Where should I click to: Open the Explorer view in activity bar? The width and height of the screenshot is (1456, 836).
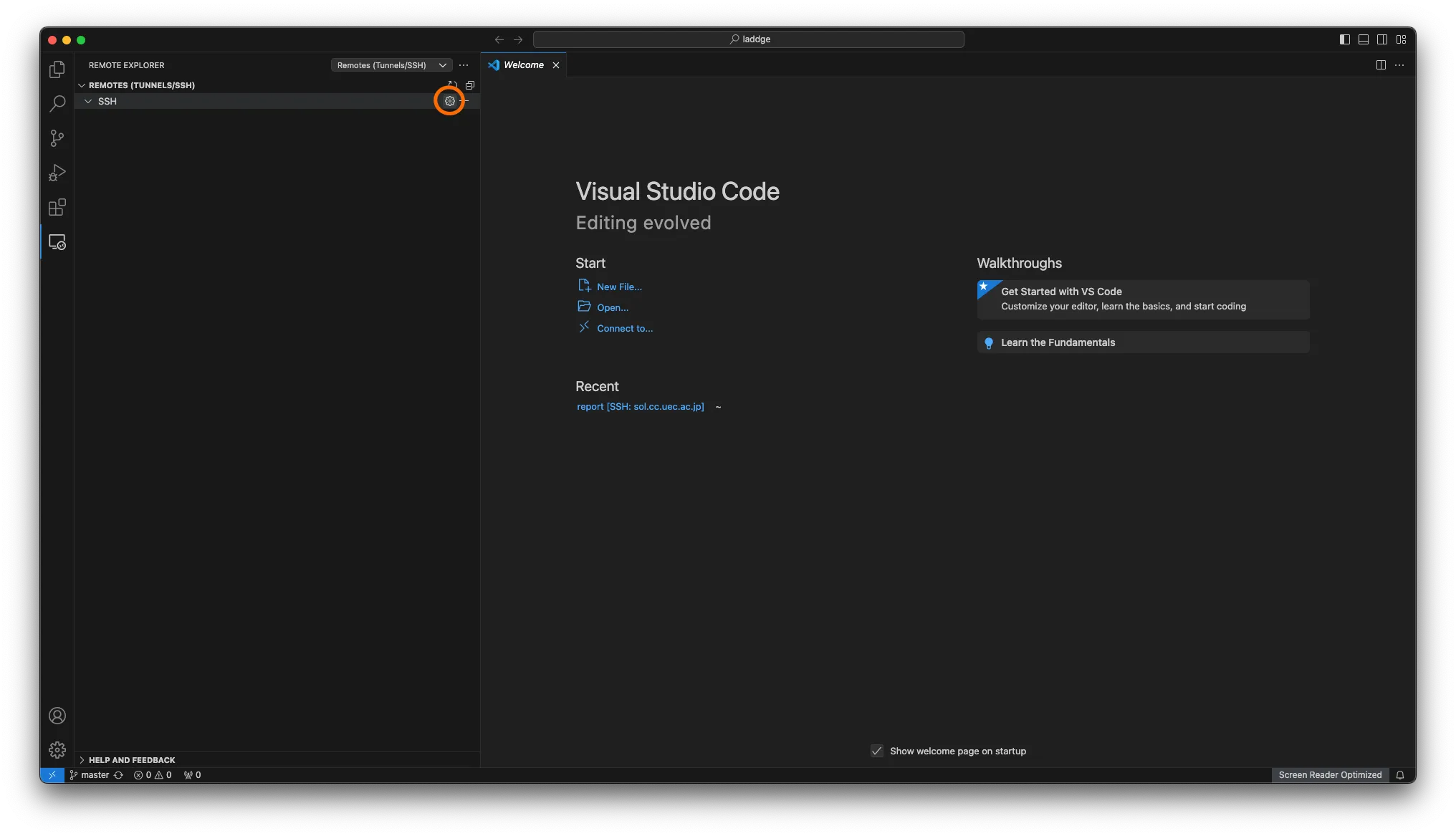[57, 69]
